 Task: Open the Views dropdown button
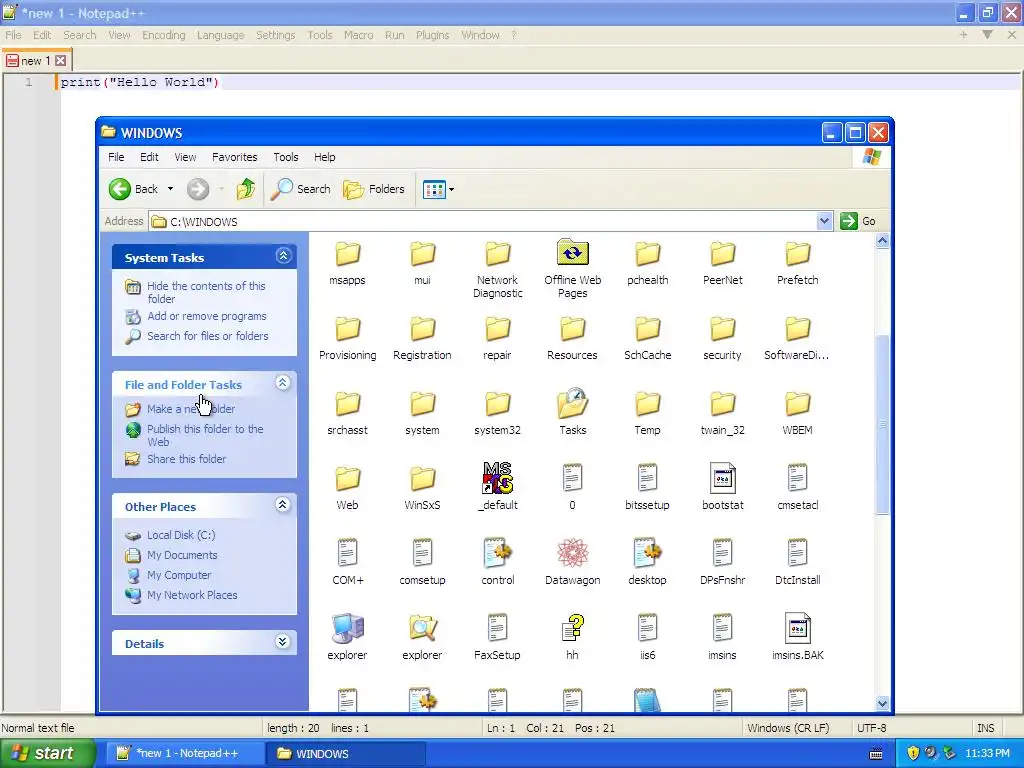pyautogui.click(x=438, y=190)
